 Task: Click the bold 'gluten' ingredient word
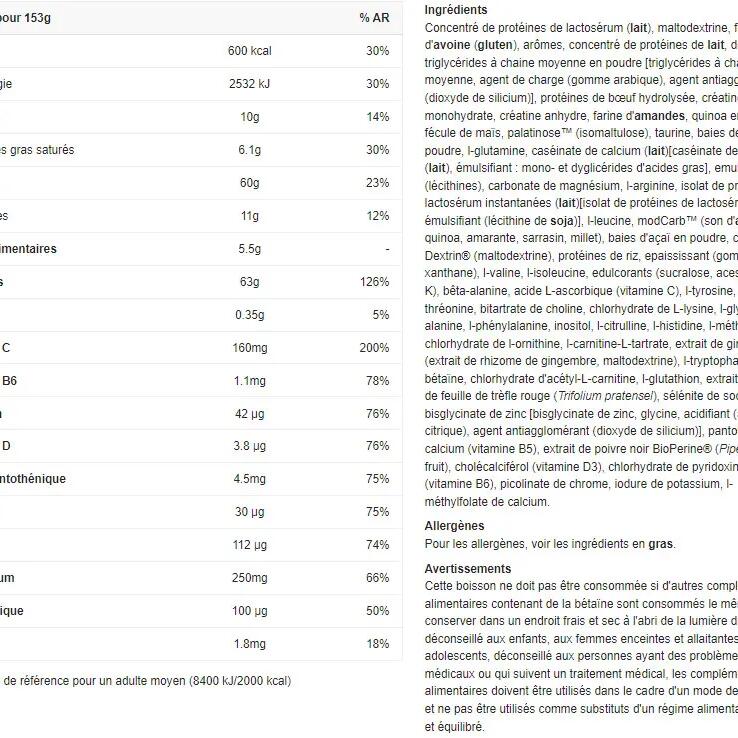click(495, 45)
